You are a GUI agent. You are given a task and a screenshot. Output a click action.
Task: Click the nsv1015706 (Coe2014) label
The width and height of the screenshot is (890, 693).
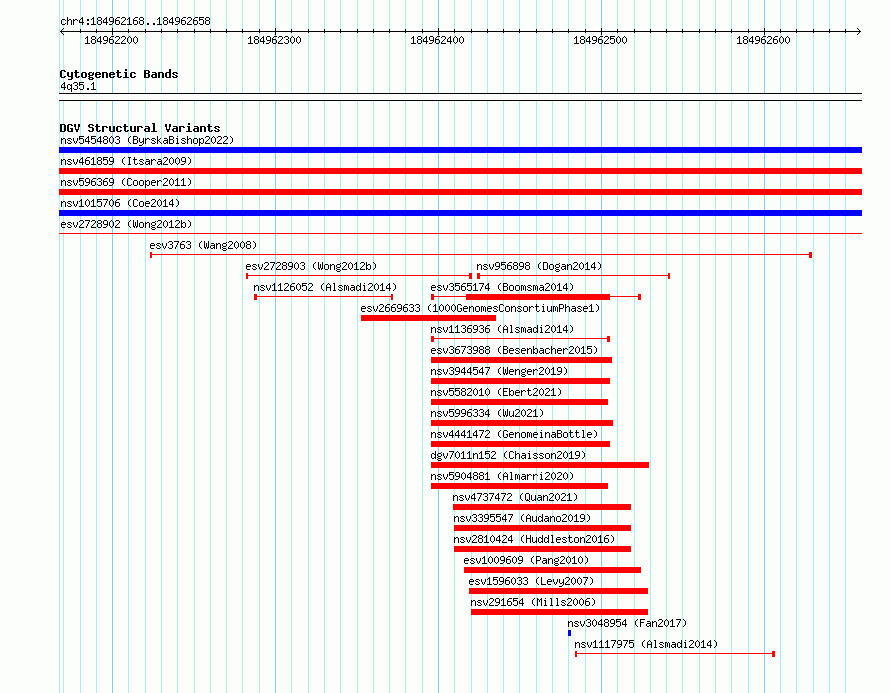click(120, 203)
